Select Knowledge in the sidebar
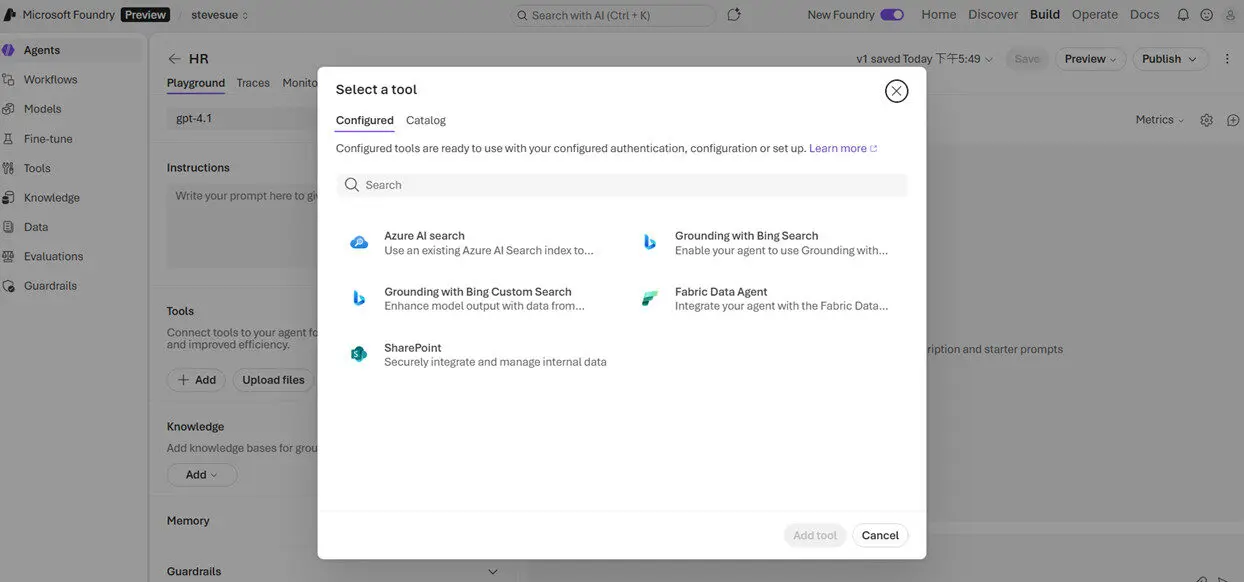The height and width of the screenshot is (582, 1244). point(51,198)
